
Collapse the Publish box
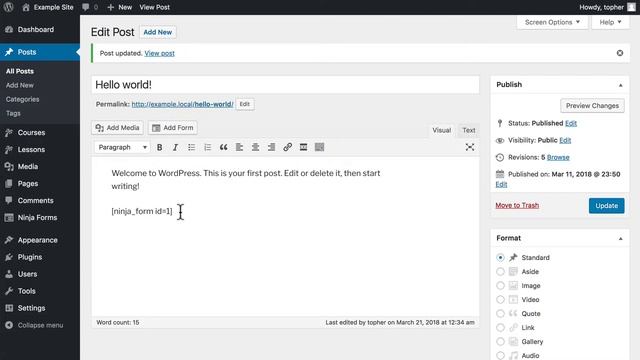pyautogui.click(x=620, y=85)
